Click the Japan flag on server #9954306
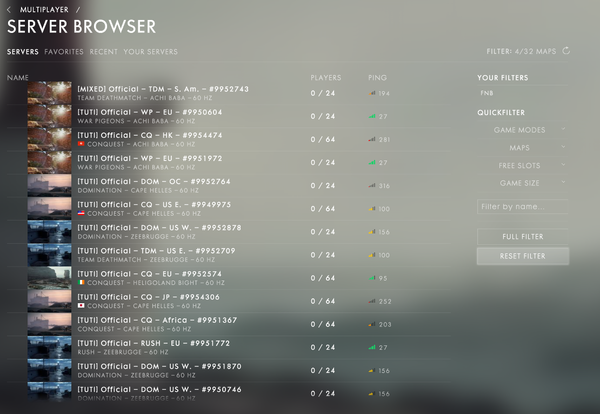The image size is (600, 414). 81,306
